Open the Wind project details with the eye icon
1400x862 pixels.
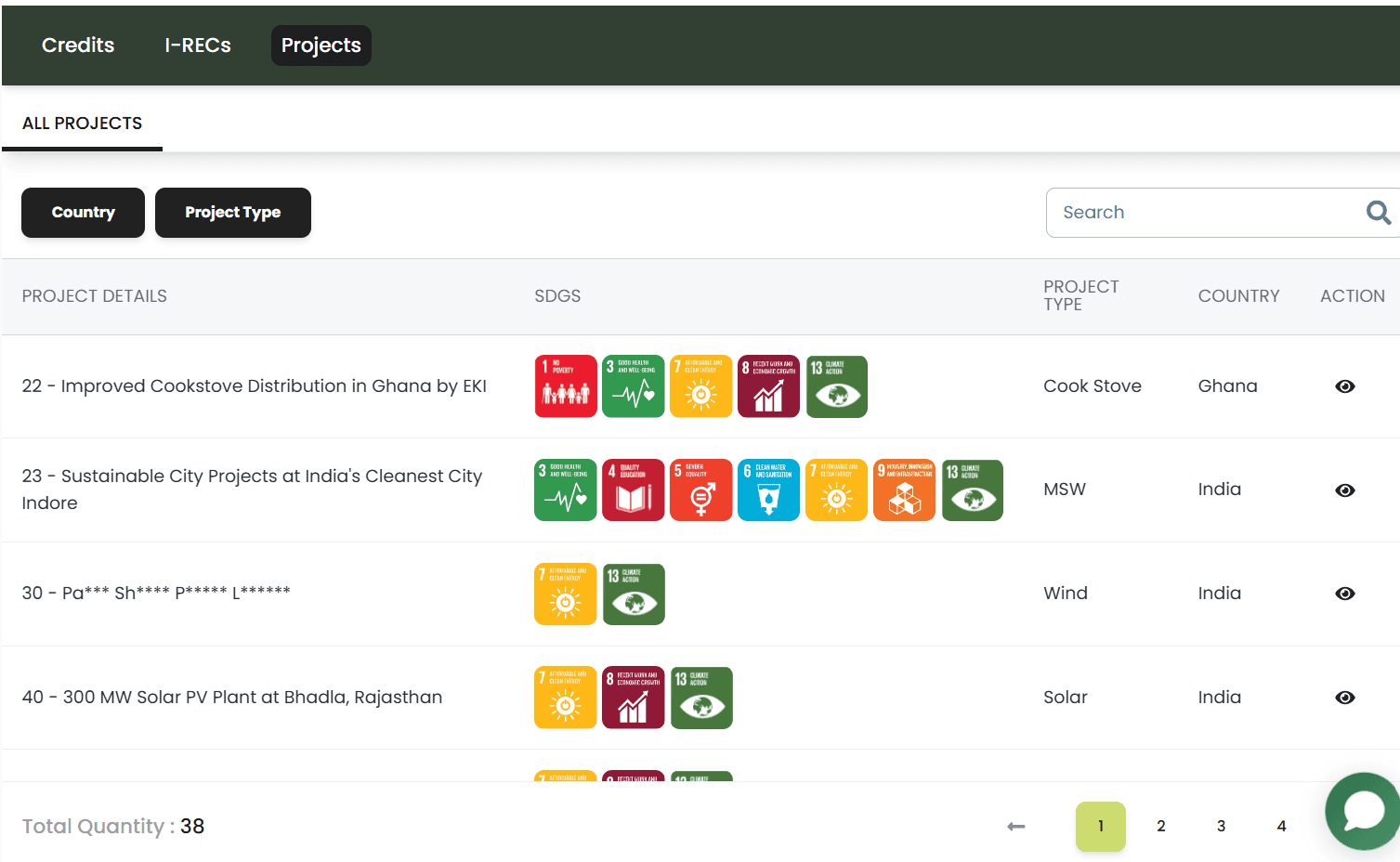[x=1345, y=593]
